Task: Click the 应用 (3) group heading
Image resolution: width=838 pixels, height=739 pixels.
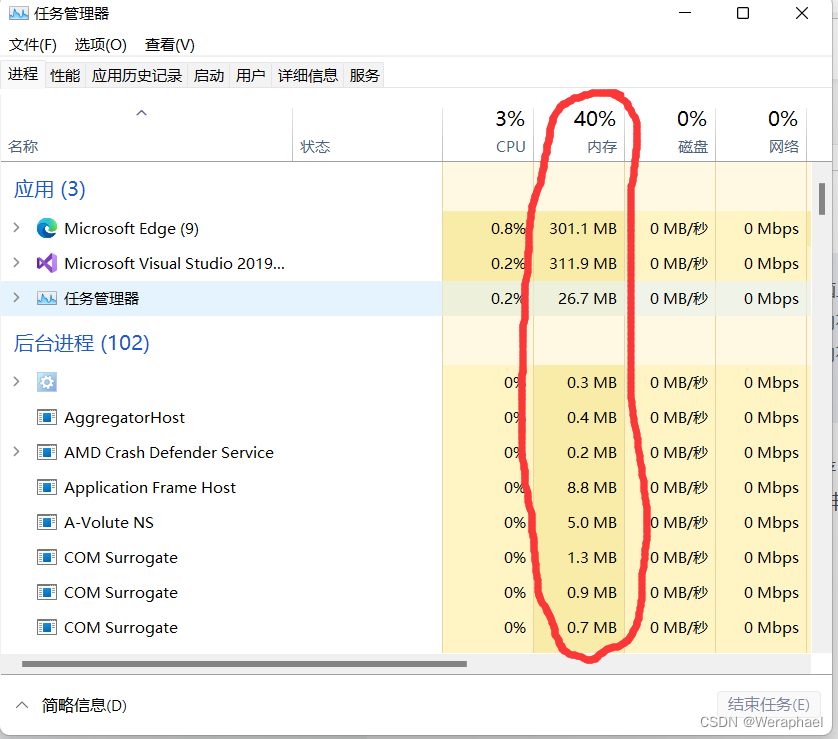Action: 50,189
